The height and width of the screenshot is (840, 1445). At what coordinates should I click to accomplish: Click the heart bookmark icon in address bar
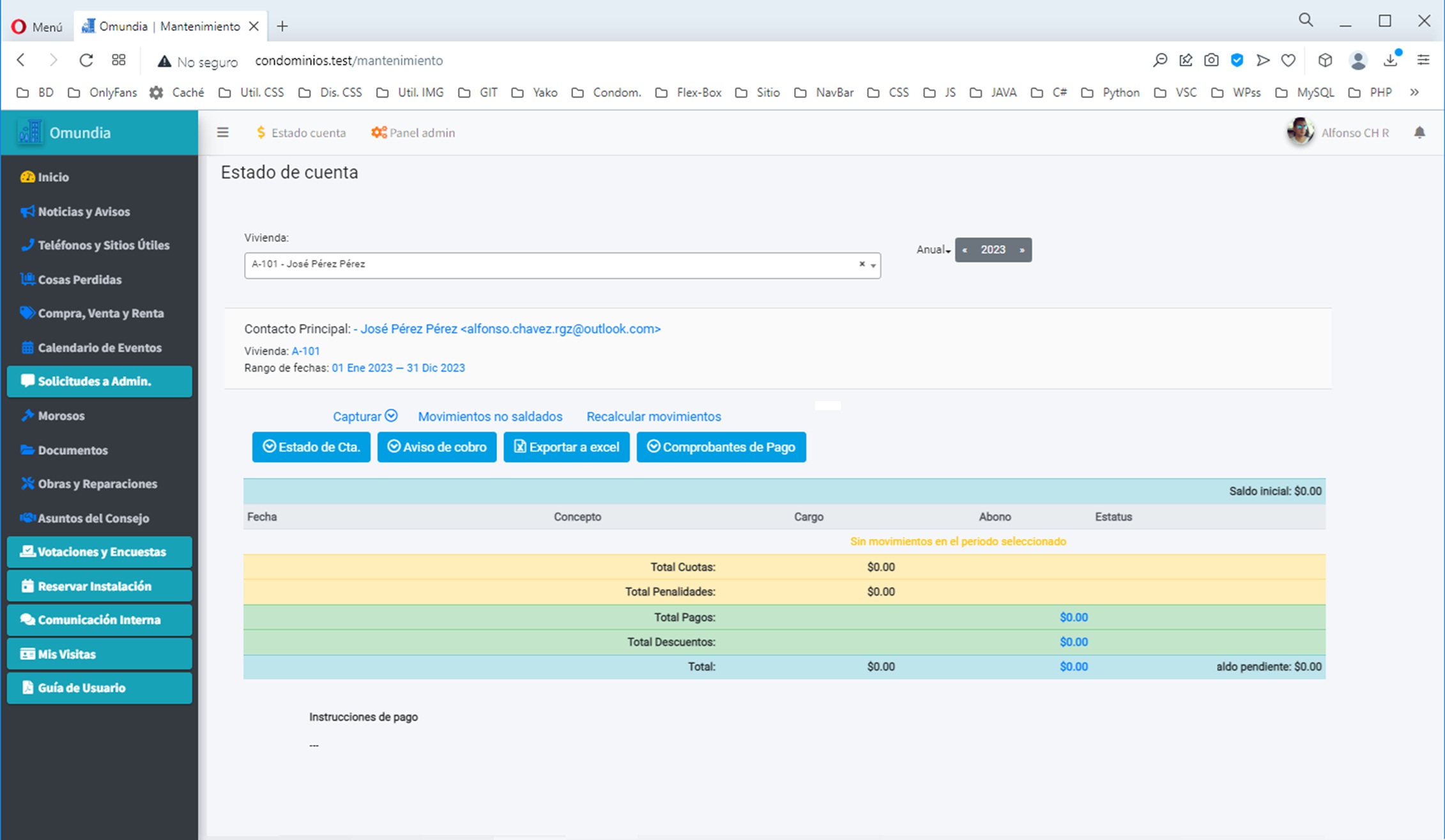(1288, 60)
